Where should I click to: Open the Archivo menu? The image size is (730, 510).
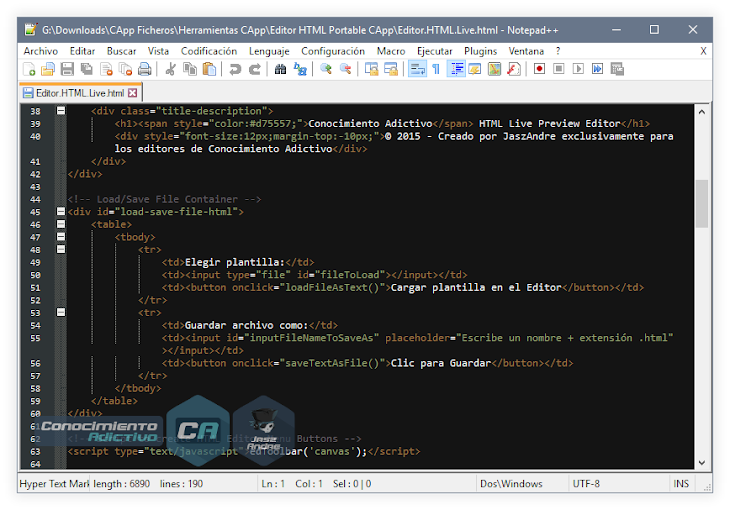(41, 51)
